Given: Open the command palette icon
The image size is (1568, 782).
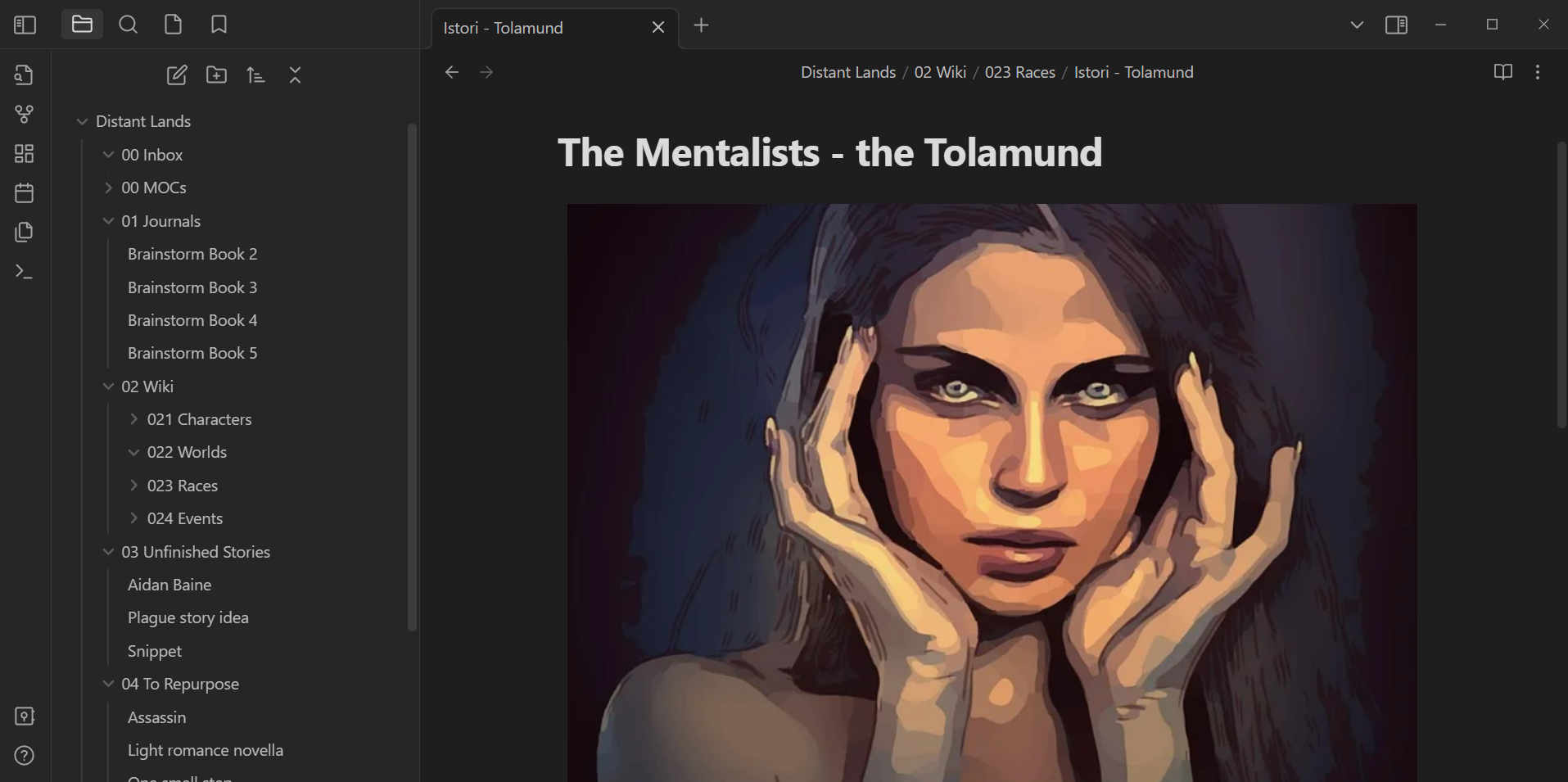Looking at the screenshot, I should point(25,271).
